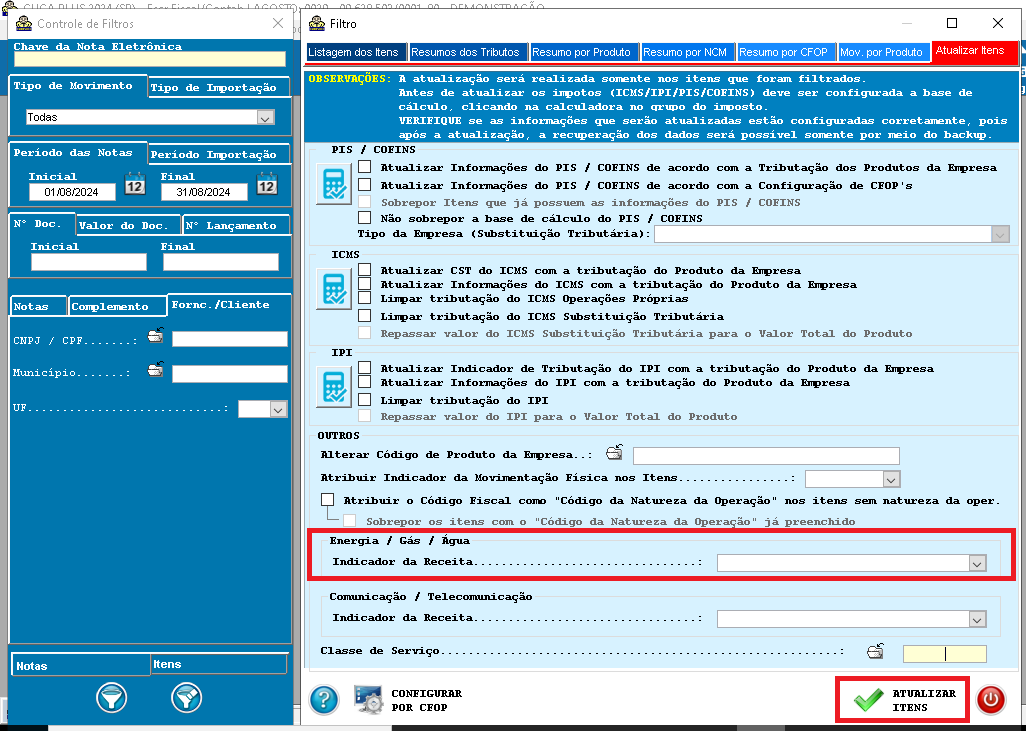Viewport: 1026px width, 731px height.
Task: Click lookup icon for Classe de Serviço
Action: [x=876, y=651]
